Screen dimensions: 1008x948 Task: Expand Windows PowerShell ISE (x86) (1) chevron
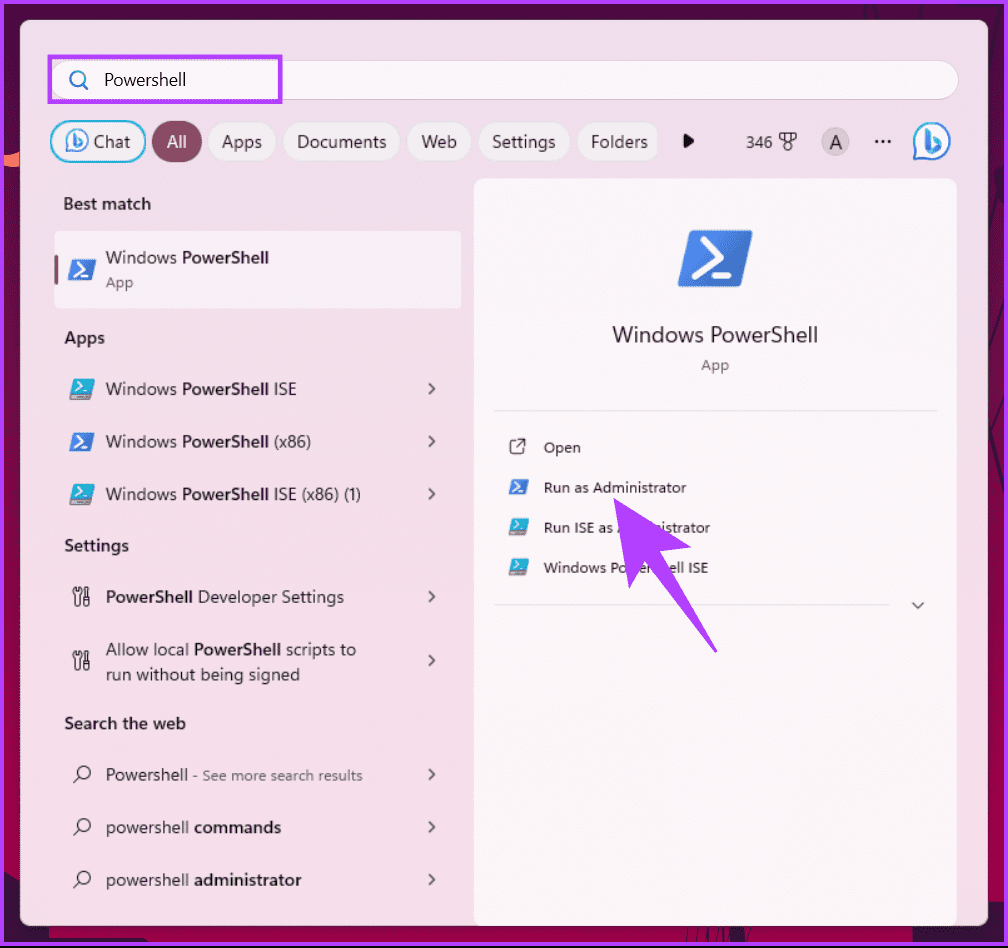coord(431,494)
